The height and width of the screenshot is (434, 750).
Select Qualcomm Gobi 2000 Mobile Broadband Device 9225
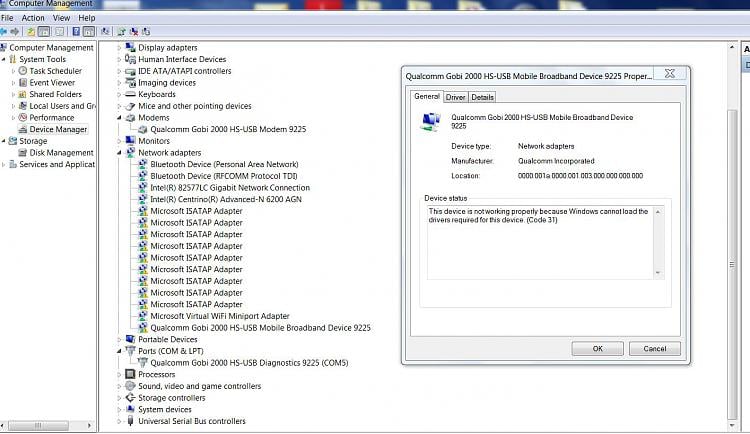261,328
